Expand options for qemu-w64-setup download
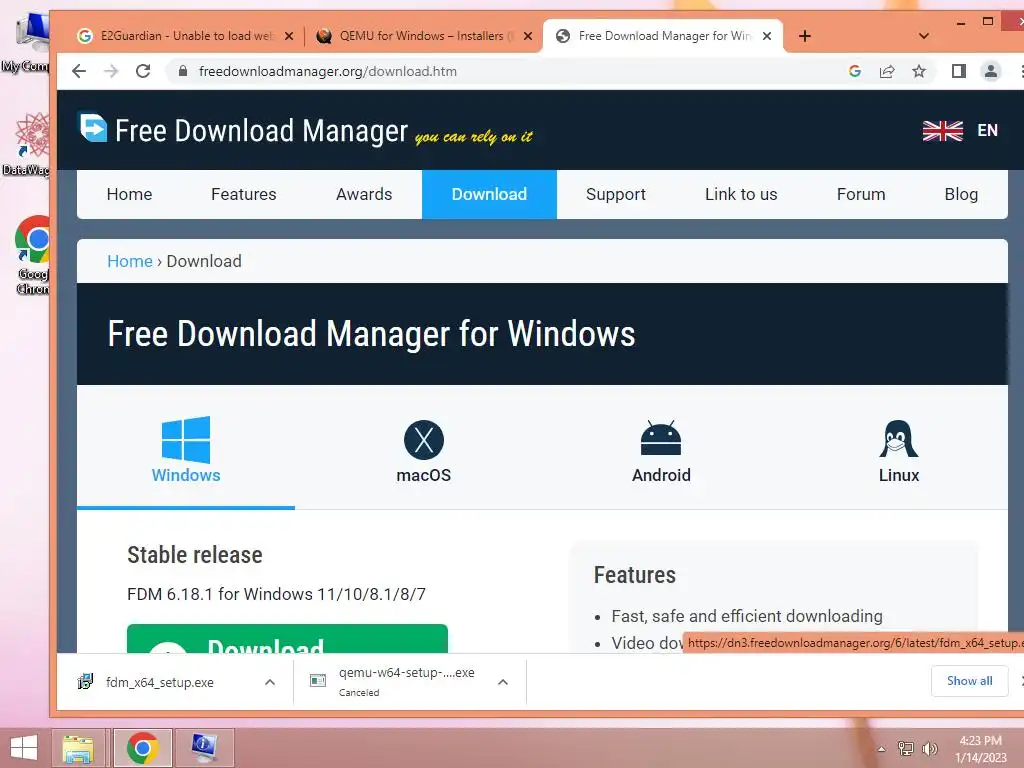 click(503, 682)
